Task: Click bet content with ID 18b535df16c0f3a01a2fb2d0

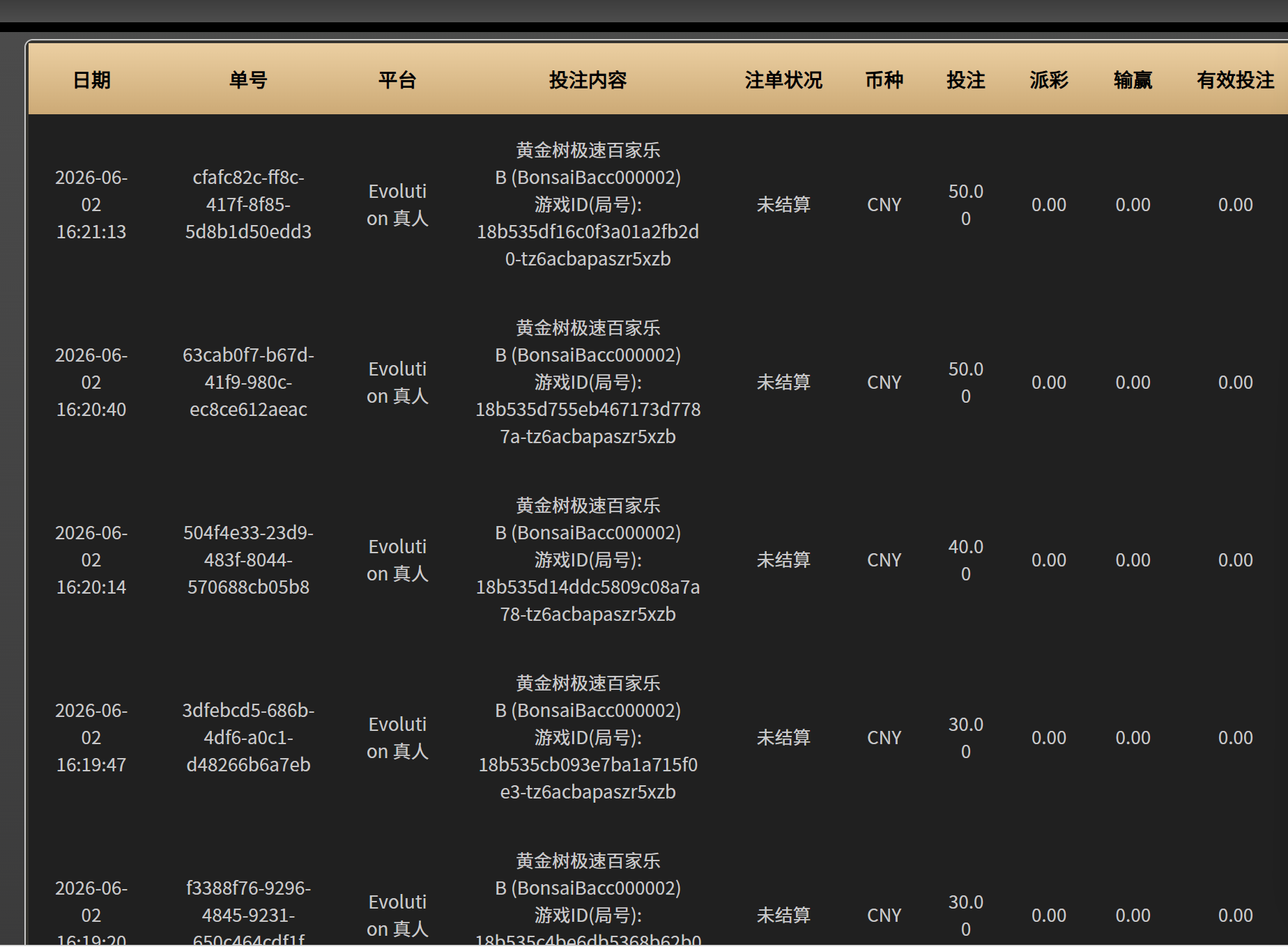Action: 588,204
